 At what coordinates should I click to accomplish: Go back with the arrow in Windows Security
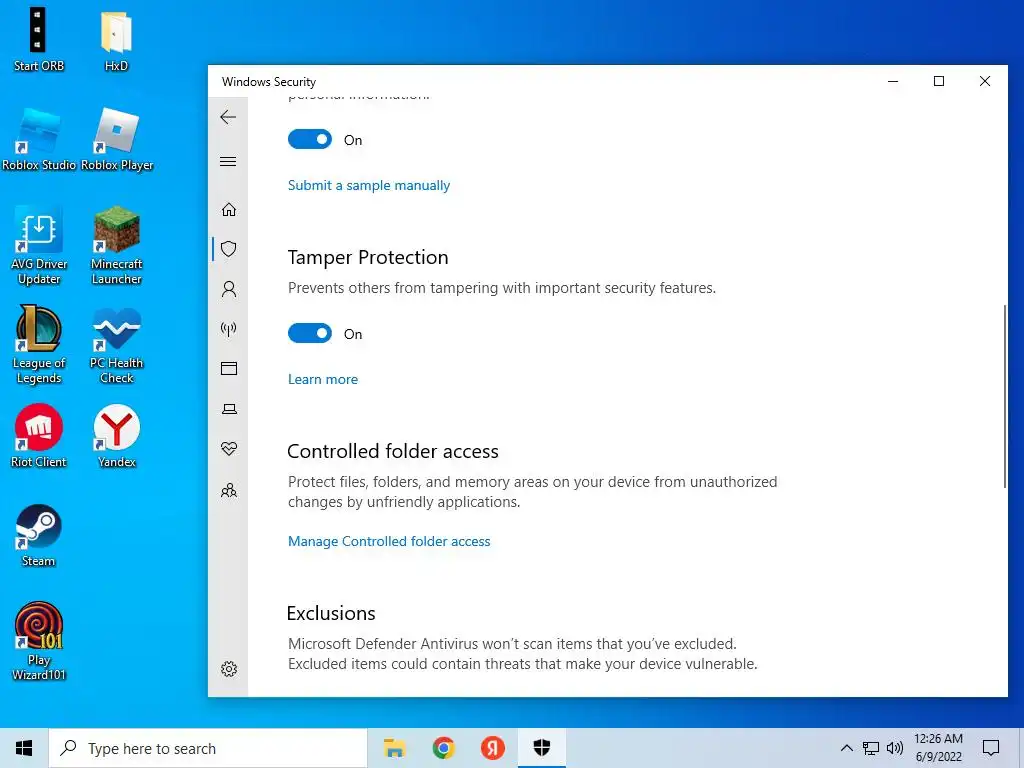point(228,118)
